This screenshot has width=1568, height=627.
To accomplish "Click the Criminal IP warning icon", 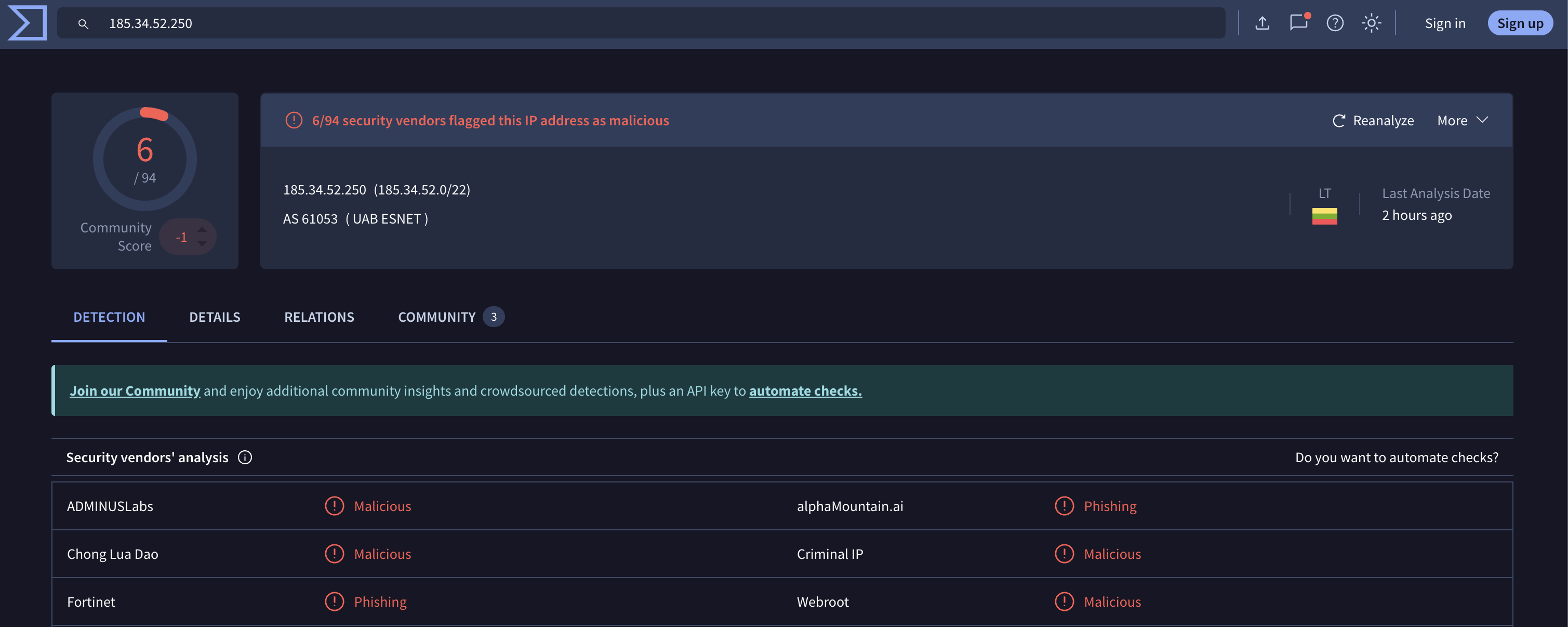I will [x=1064, y=554].
